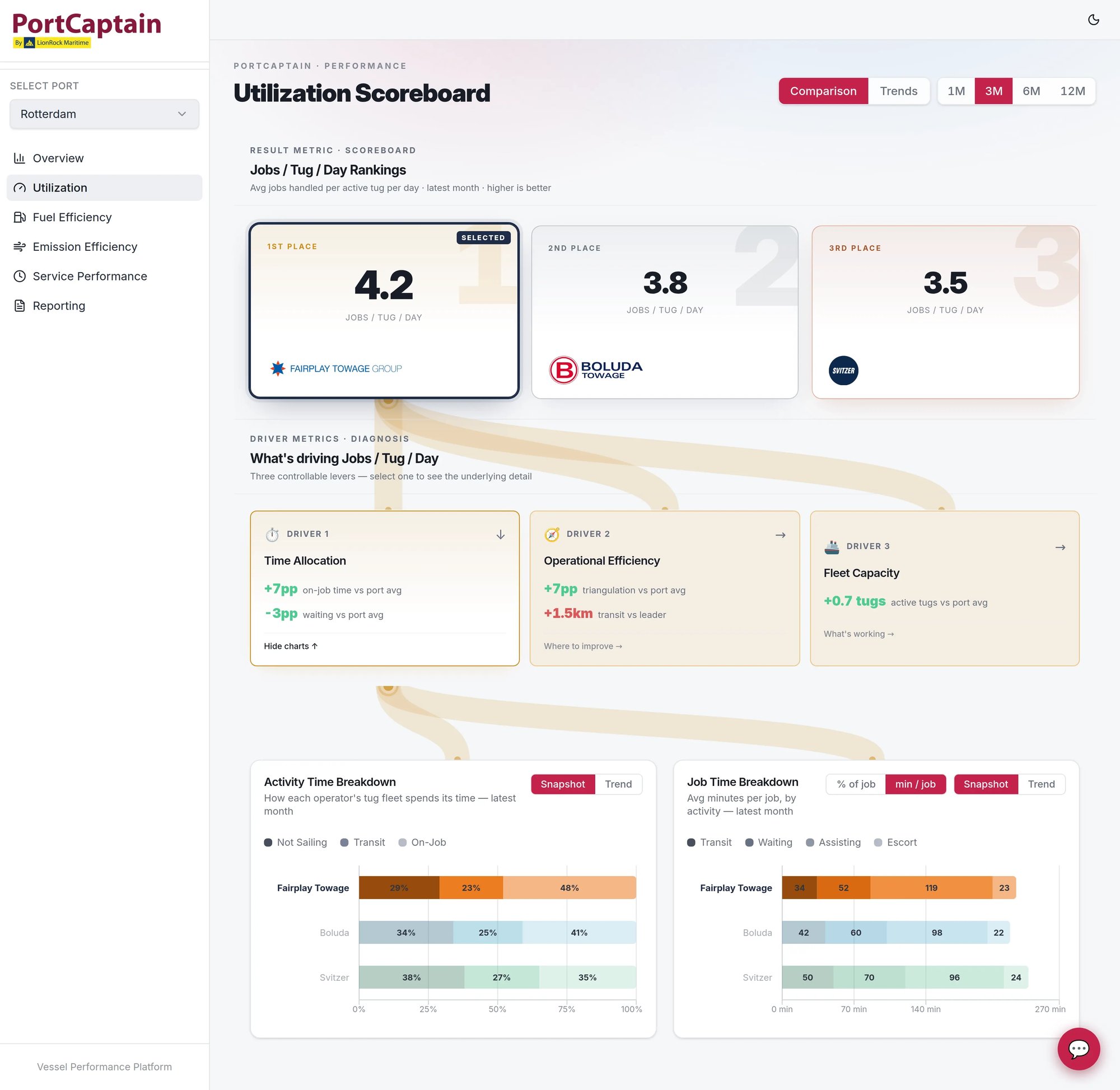Click Hide charts under Time Allocation
1120x1090 pixels.
(x=290, y=645)
